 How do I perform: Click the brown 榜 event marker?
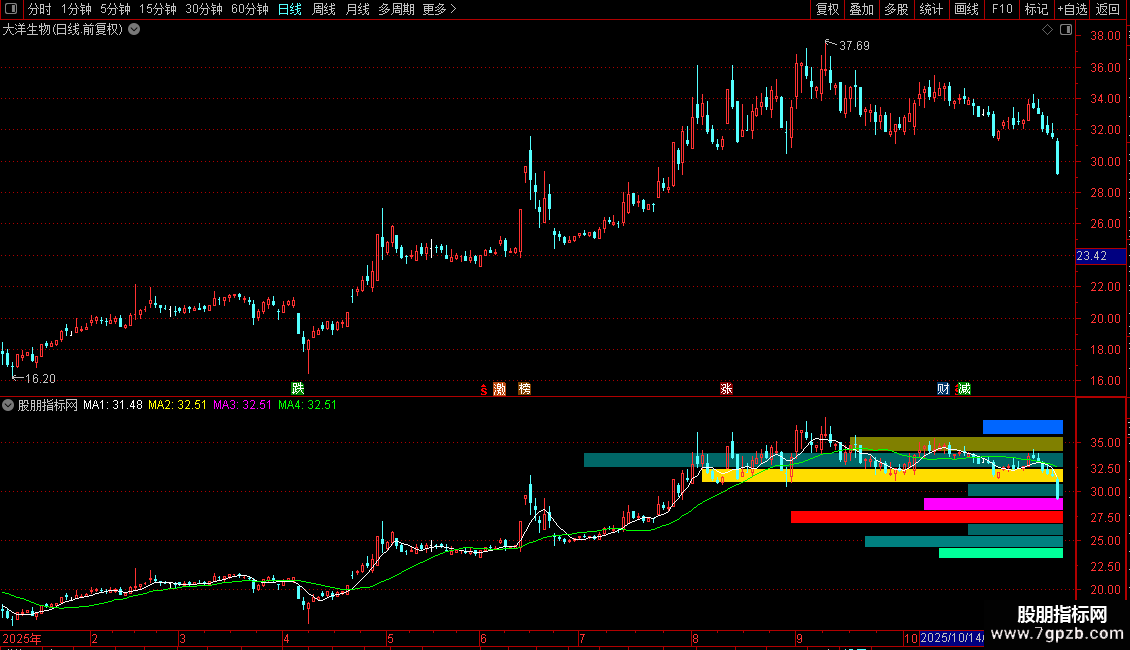click(x=525, y=389)
